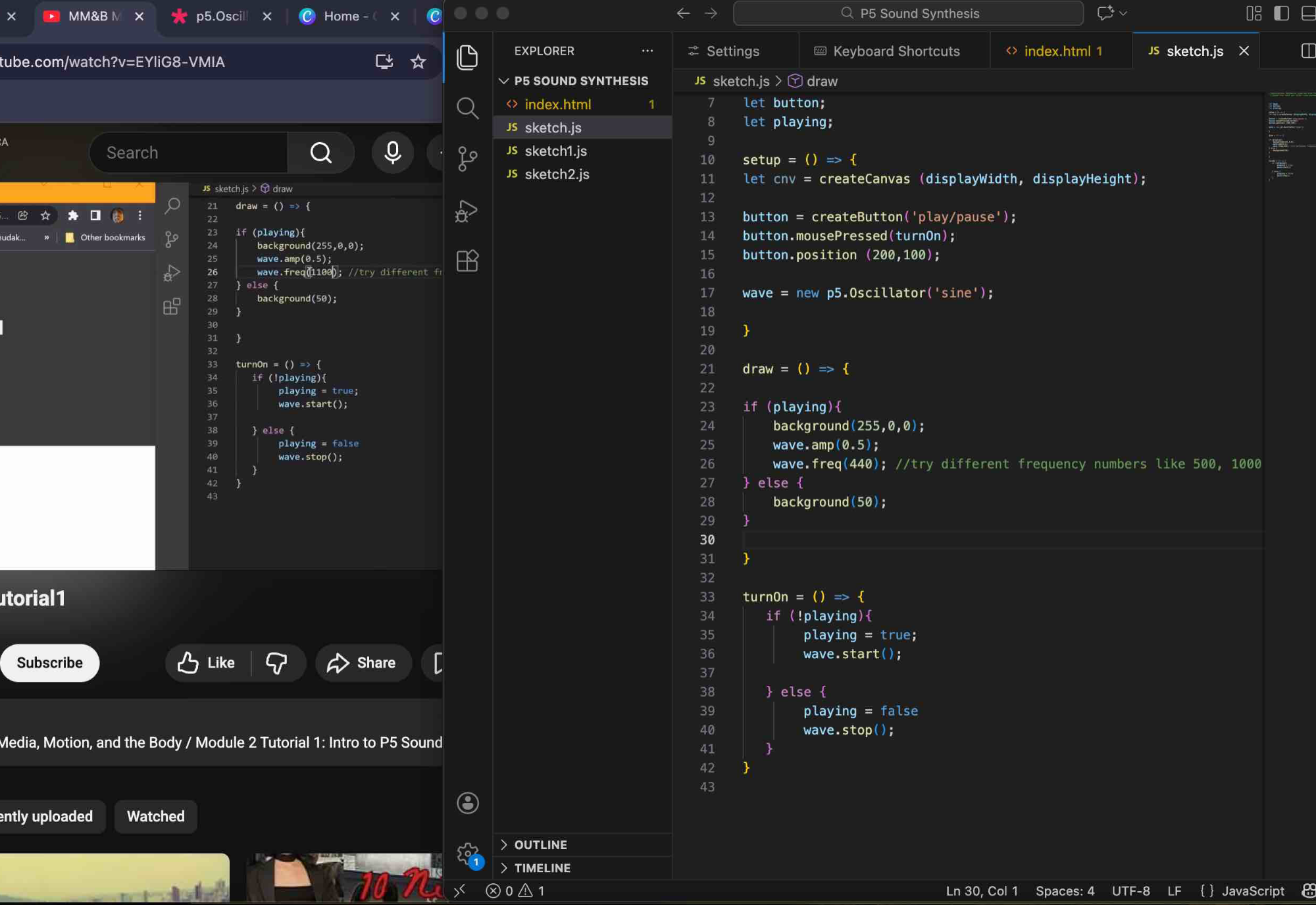Expand the OUTLINE section

[582, 844]
